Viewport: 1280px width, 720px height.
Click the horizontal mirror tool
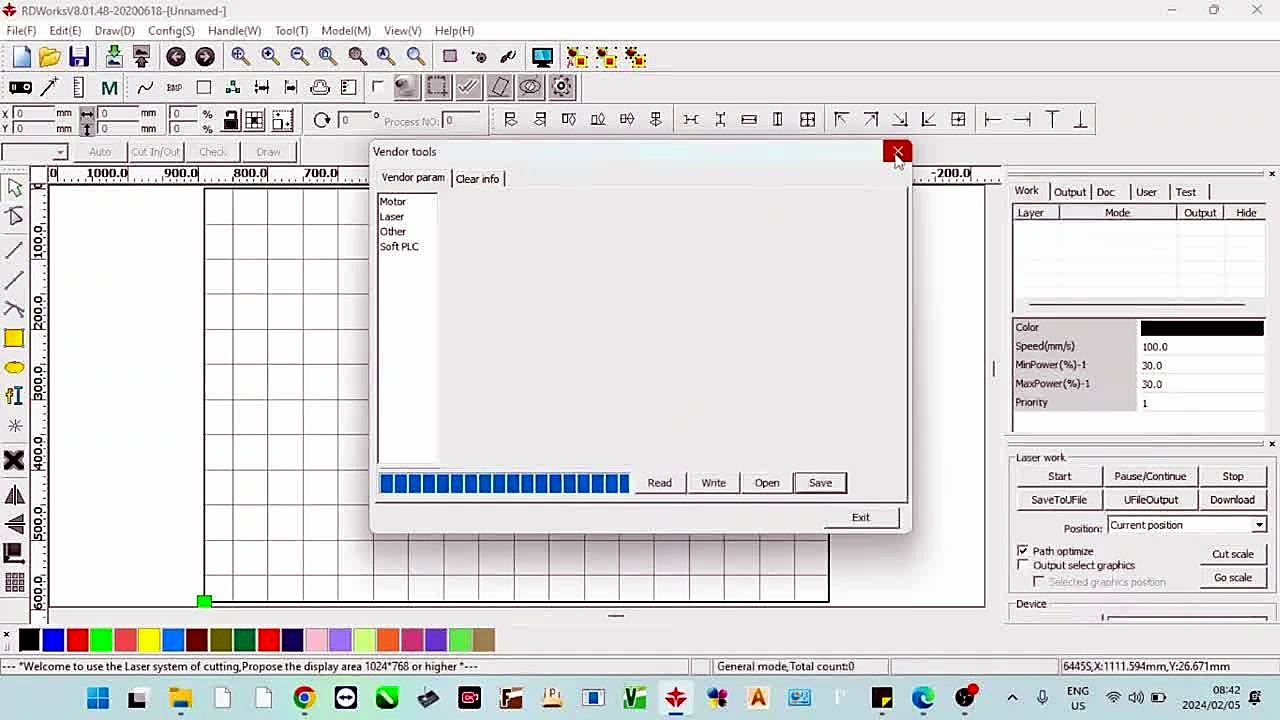[14, 495]
